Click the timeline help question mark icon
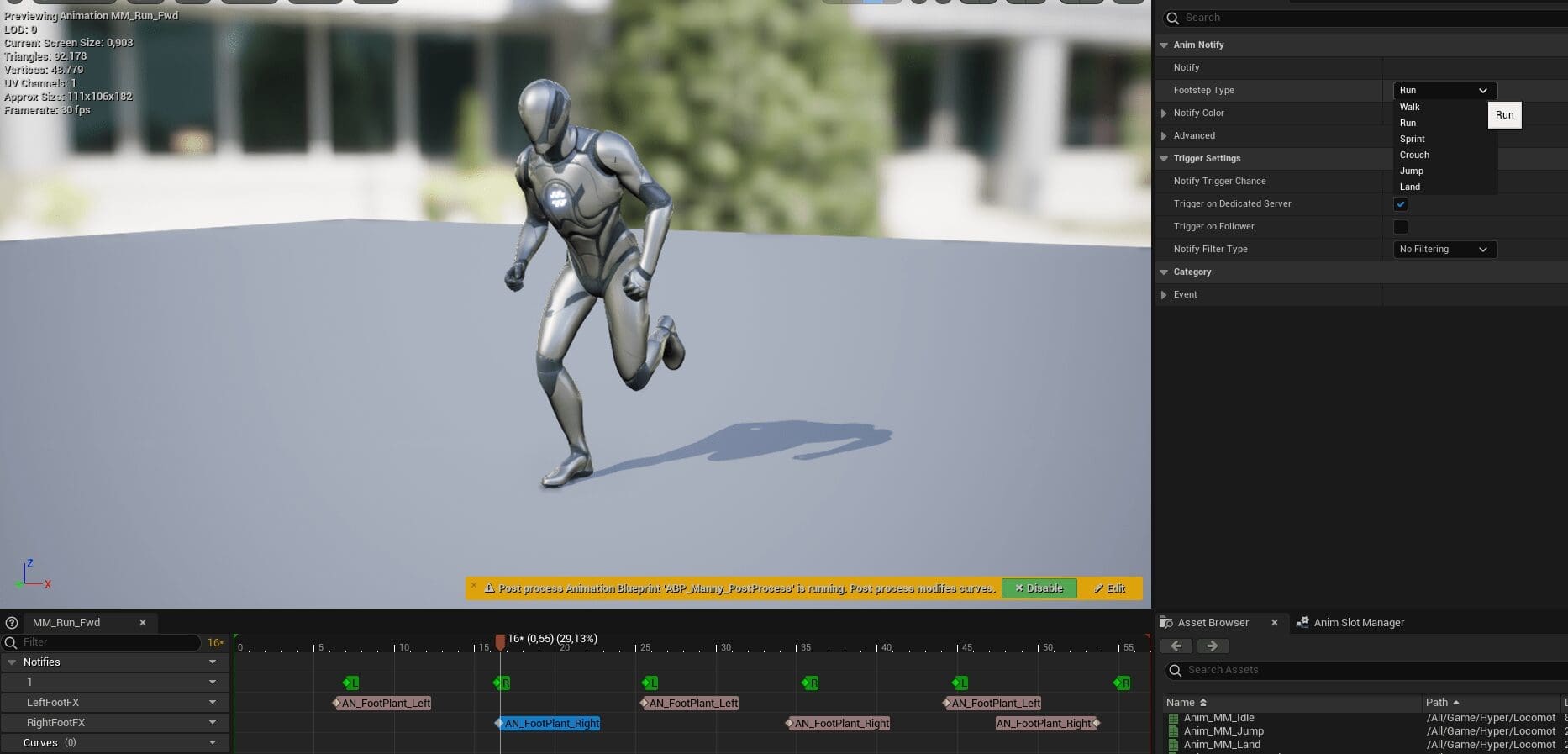Viewport: 1568px width, 754px height. (12, 623)
